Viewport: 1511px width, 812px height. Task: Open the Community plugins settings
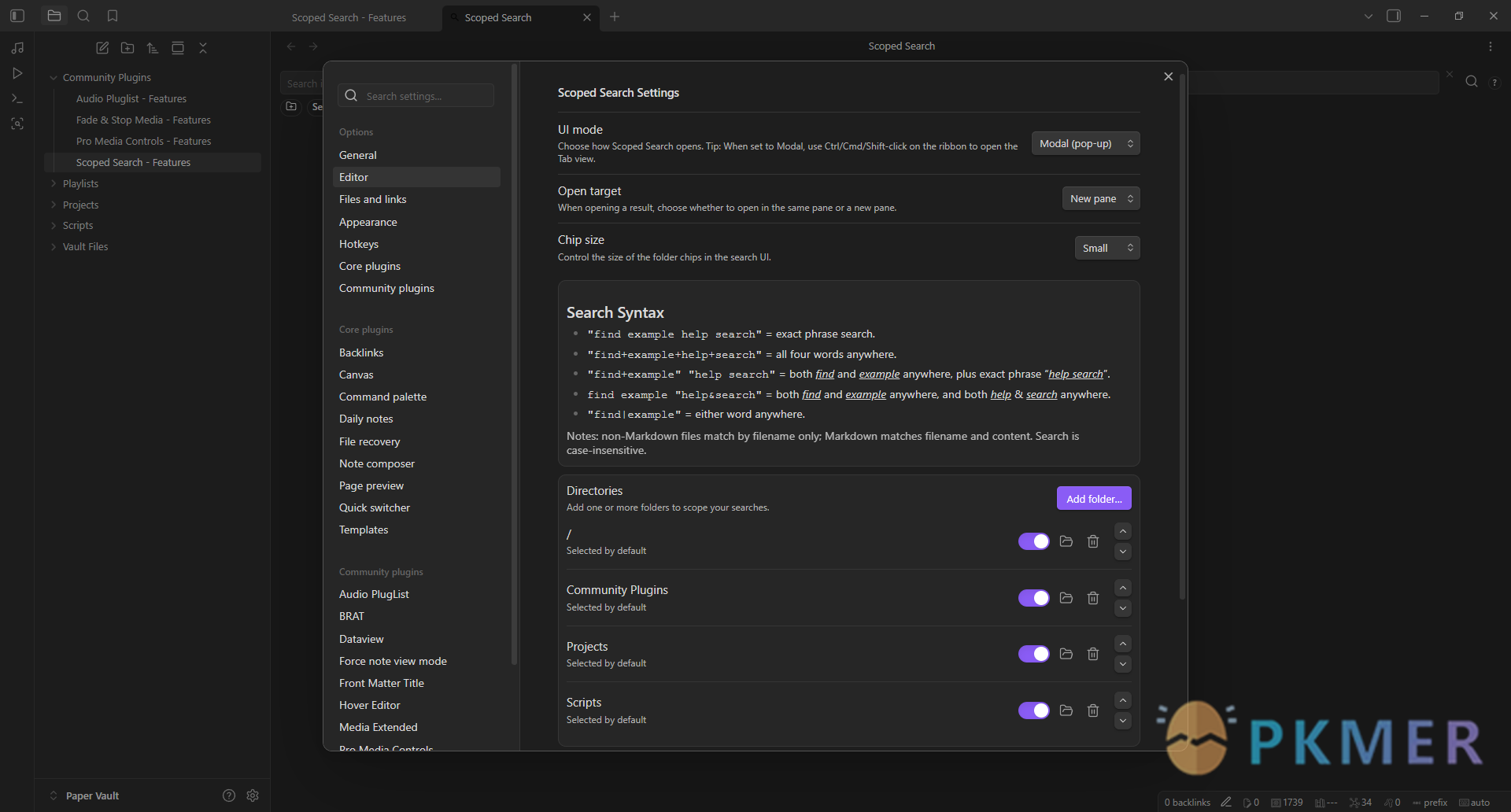416,288
